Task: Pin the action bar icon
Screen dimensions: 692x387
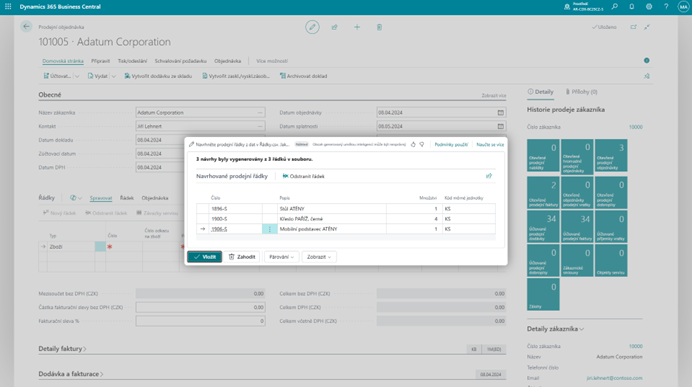Action: point(647,76)
